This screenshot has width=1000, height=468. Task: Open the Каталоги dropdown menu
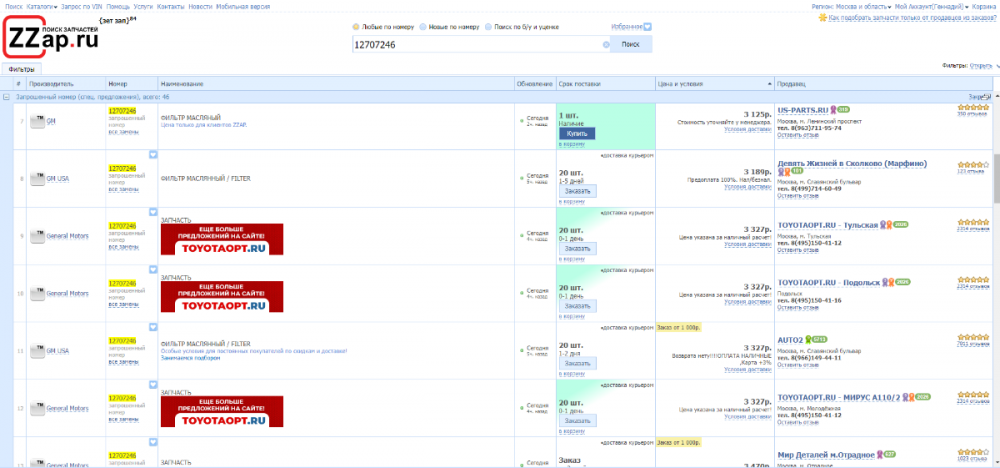[x=42, y=6]
